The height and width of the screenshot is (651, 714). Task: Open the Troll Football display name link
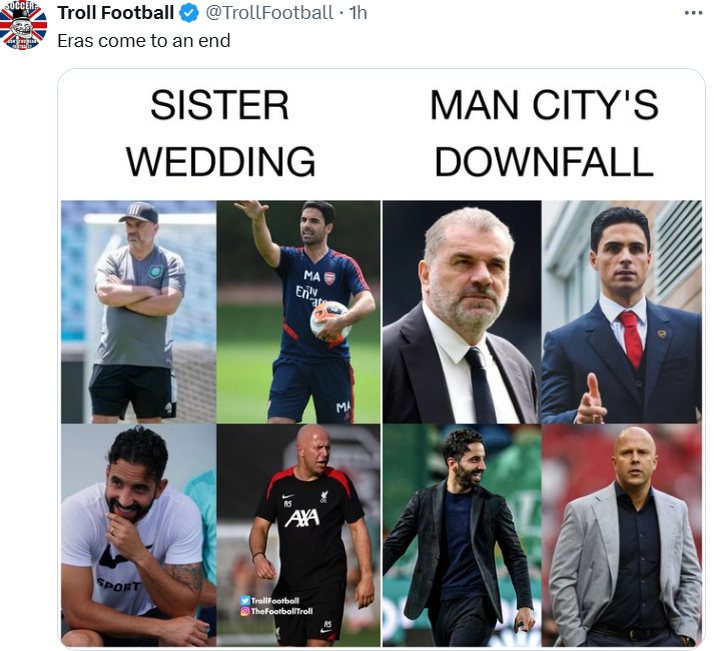click(x=115, y=13)
